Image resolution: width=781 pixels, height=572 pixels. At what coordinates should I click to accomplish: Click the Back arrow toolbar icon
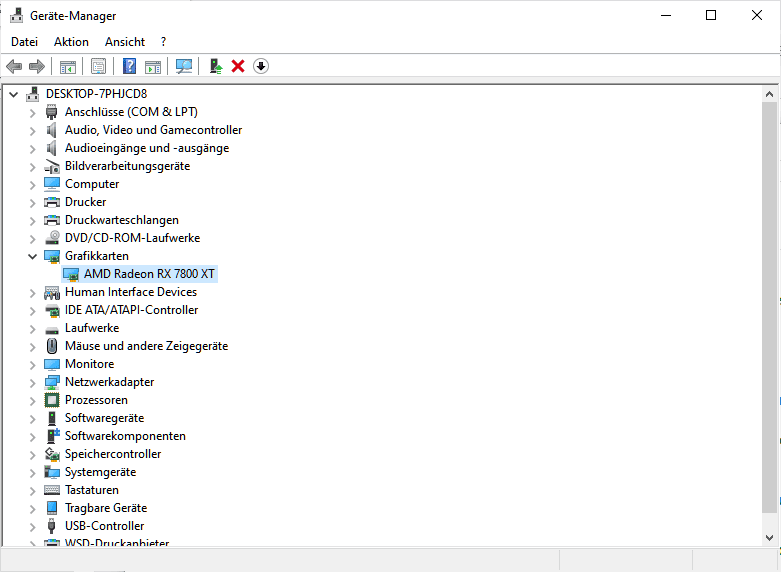[x=14, y=66]
